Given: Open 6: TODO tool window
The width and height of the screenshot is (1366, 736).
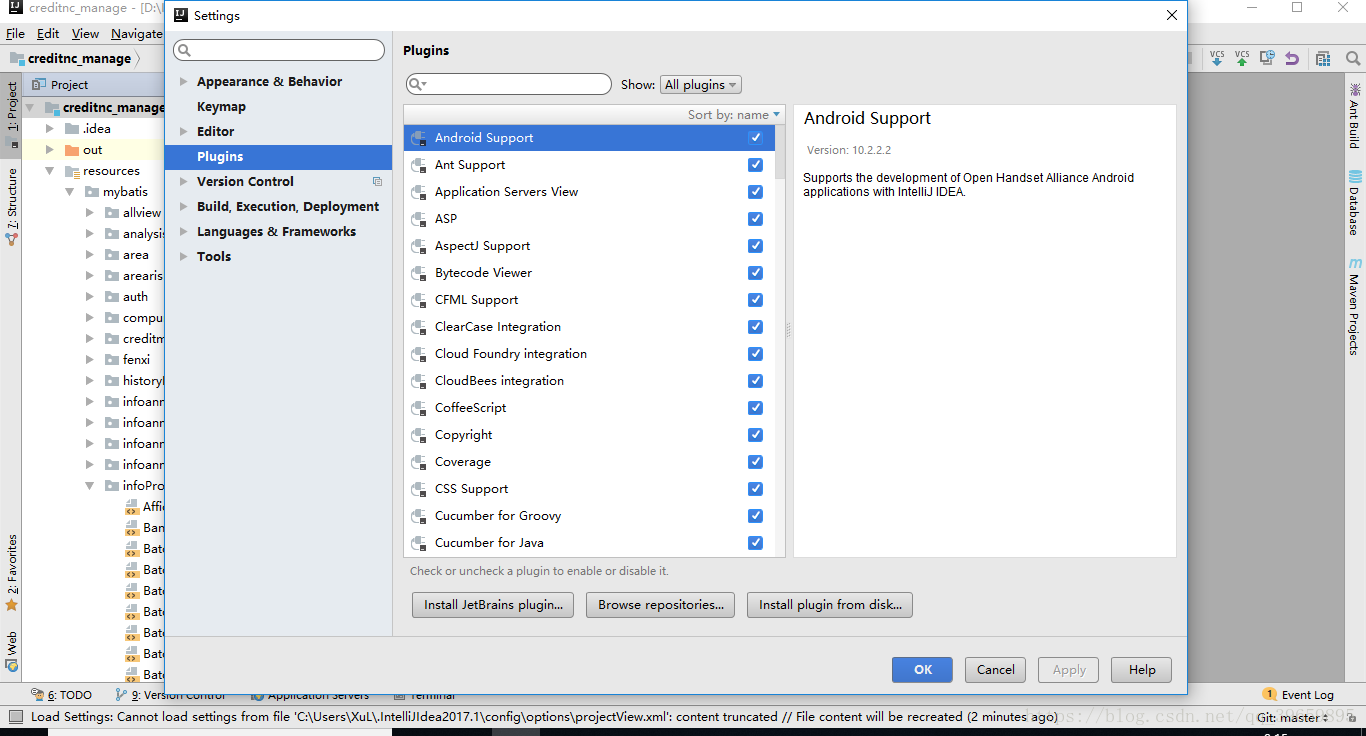Looking at the screenshot, I should [x=61, y=695].
